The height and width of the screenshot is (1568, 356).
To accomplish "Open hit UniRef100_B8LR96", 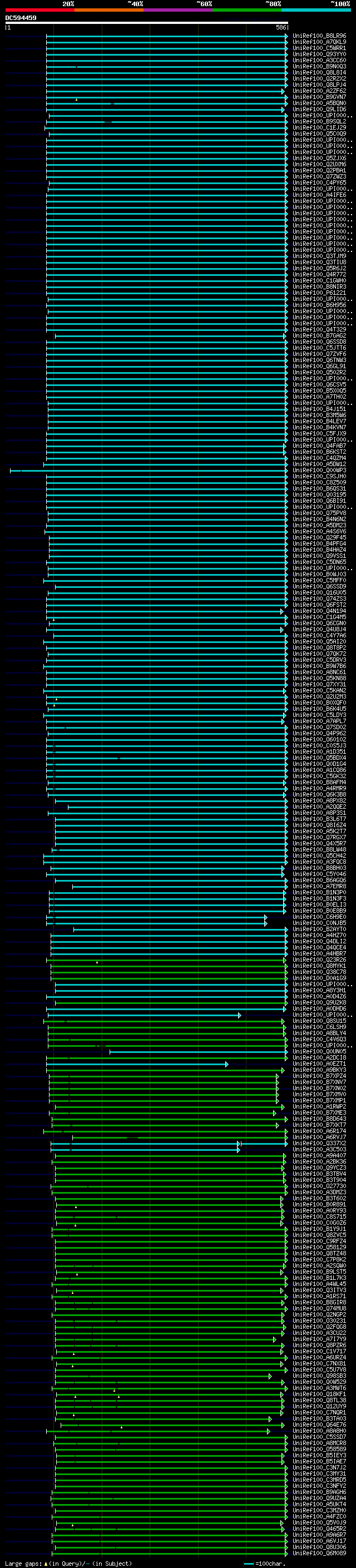I will [x=319, y=37].
